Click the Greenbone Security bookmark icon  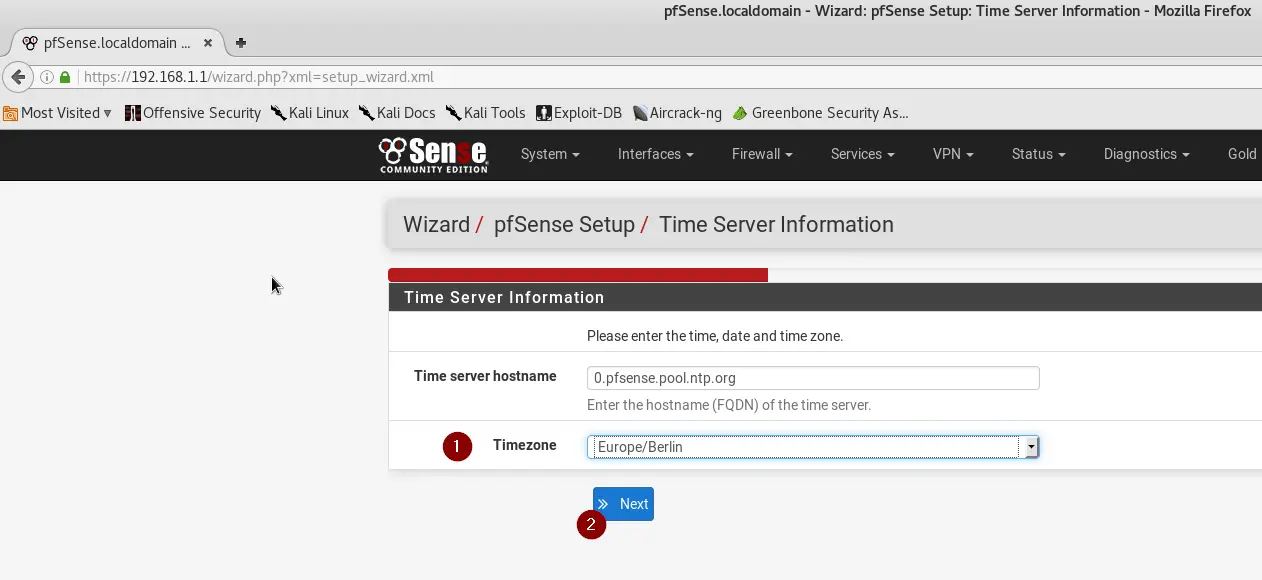tap(740, 113)
